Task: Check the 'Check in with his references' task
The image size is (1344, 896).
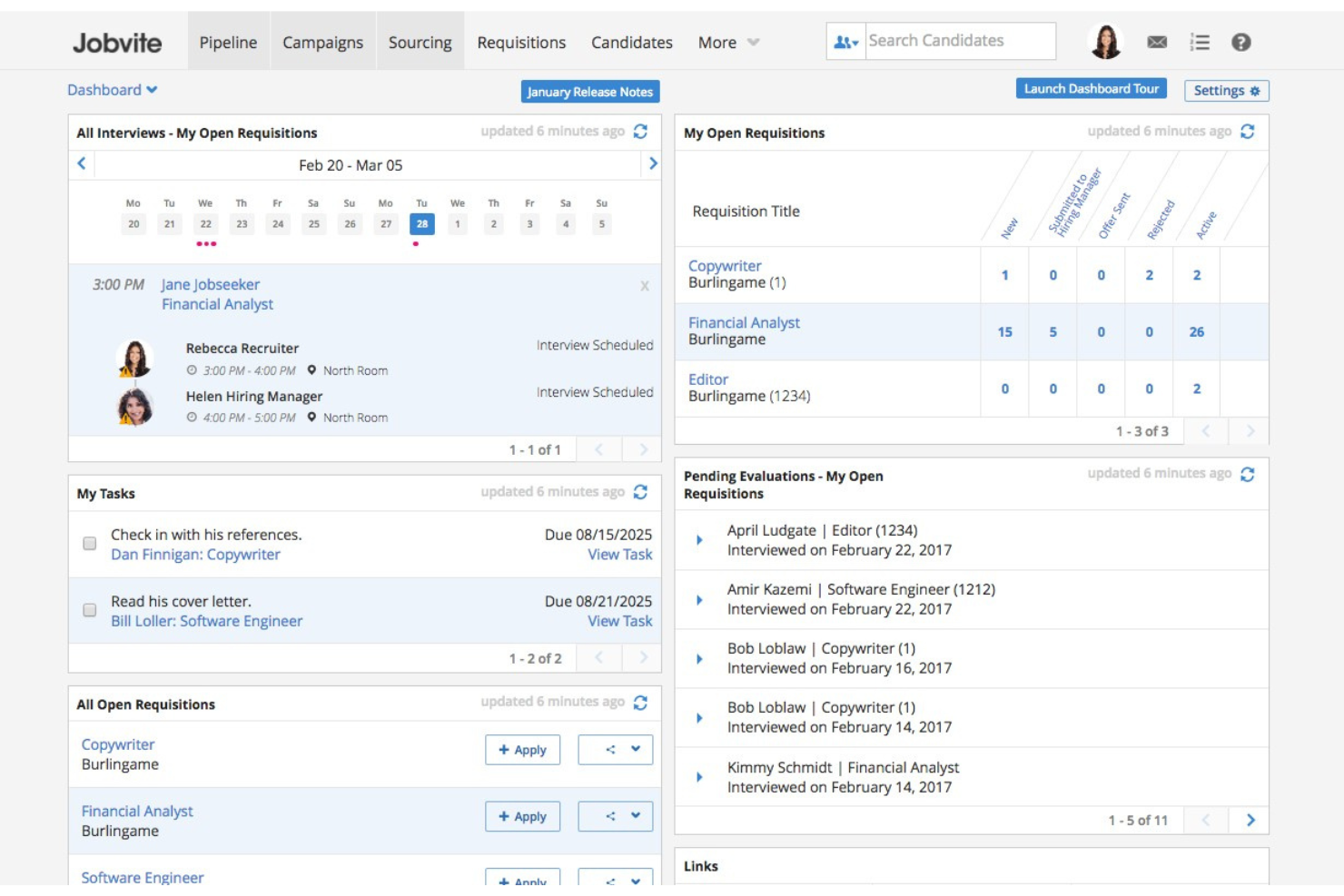Action: (90, 544)
